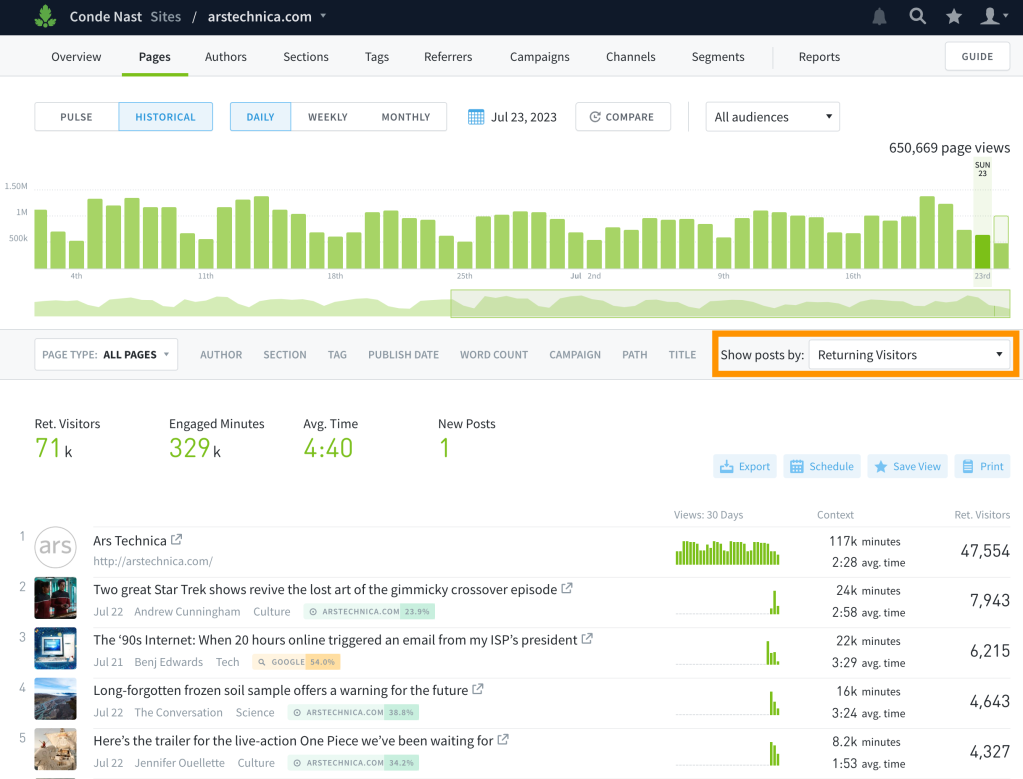The width and height of the screenshot is (1023, 779).
Task: Switch to MONTHLY granularity
Action: click(x=406, y=117)
